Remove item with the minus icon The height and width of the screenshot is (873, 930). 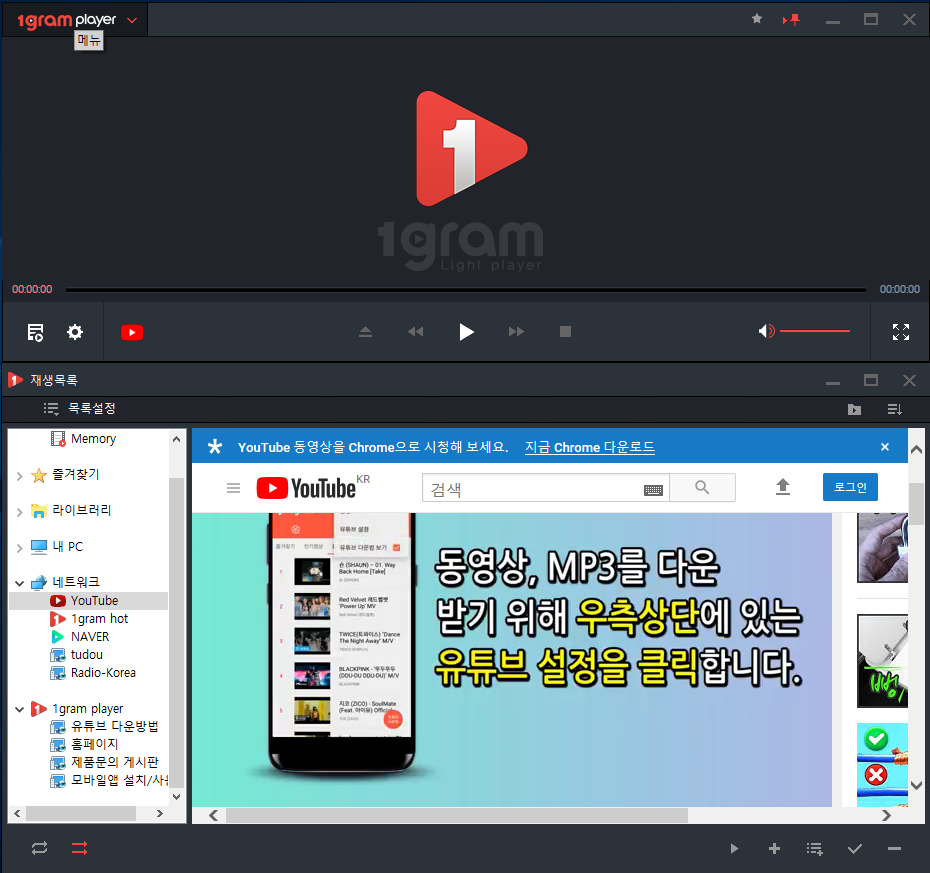[894, 849]
